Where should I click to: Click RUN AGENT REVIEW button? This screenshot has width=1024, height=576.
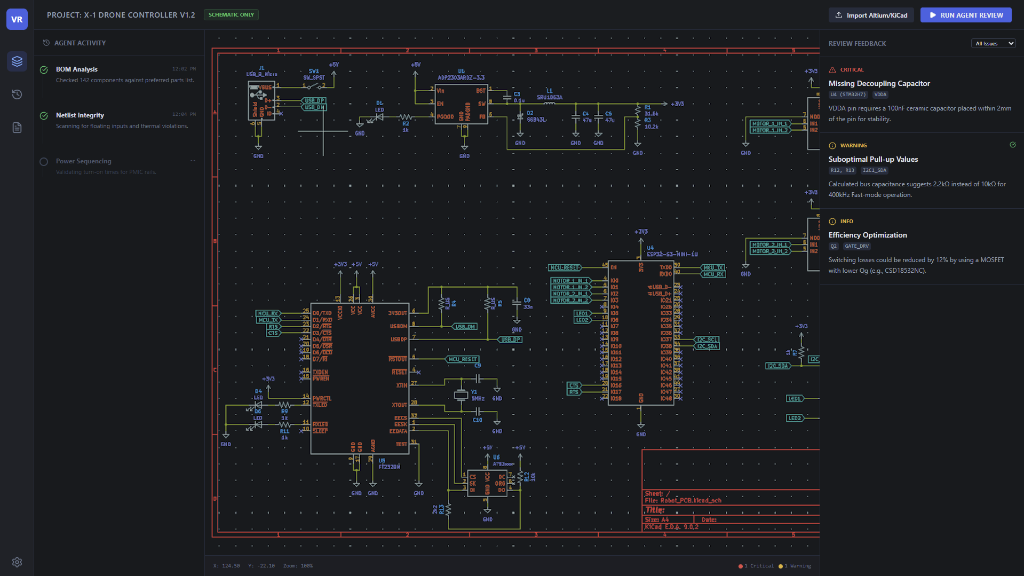point(966,15)
